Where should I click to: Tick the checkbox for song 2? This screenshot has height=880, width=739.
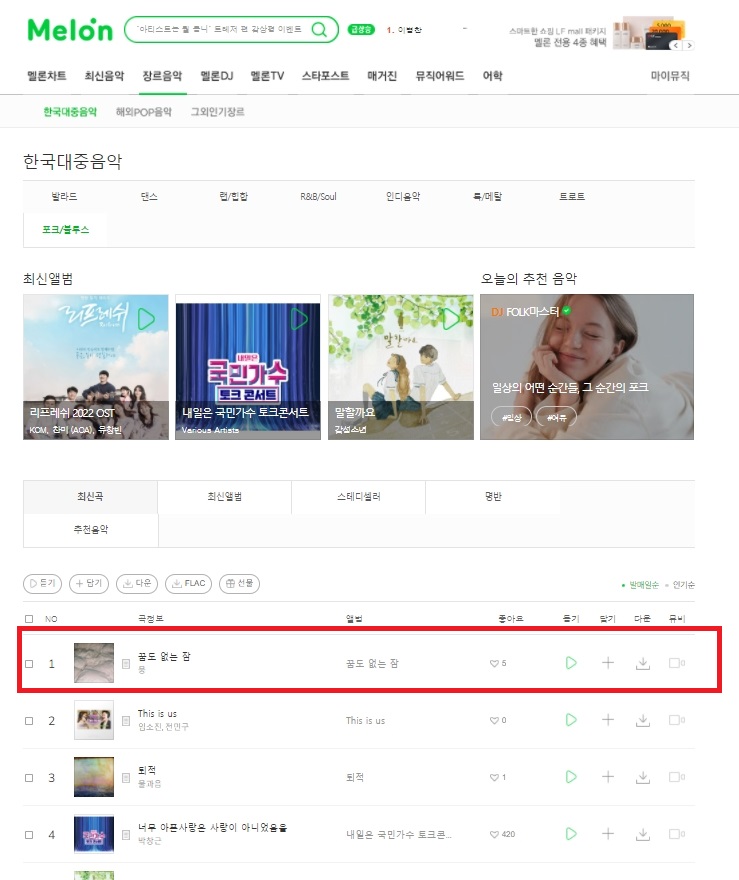coord(29,721)
